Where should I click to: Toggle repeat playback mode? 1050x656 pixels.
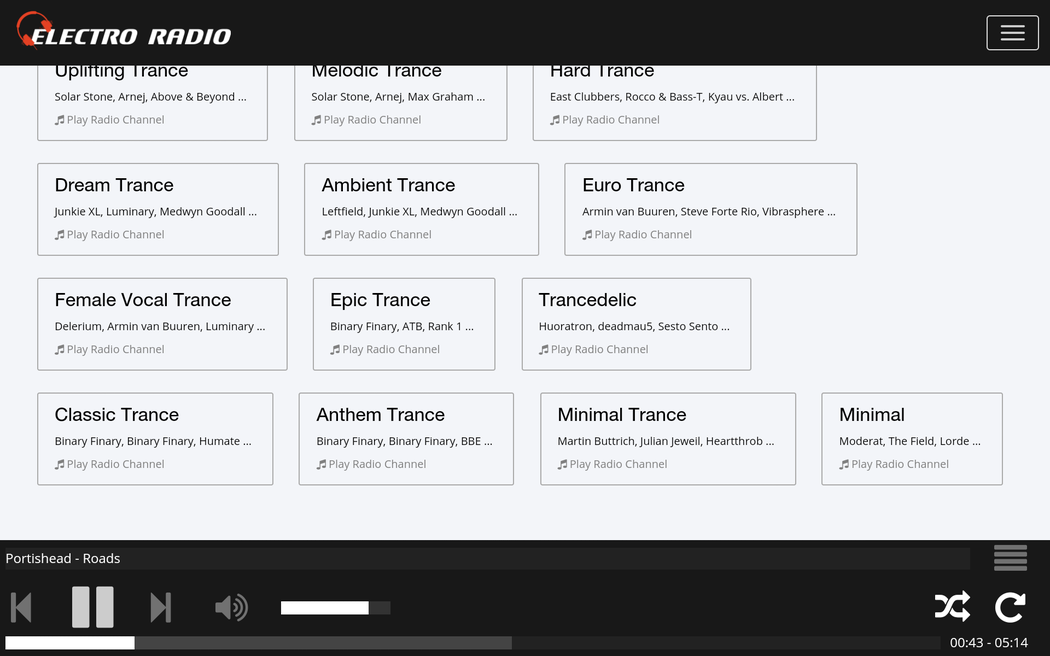1010,607
